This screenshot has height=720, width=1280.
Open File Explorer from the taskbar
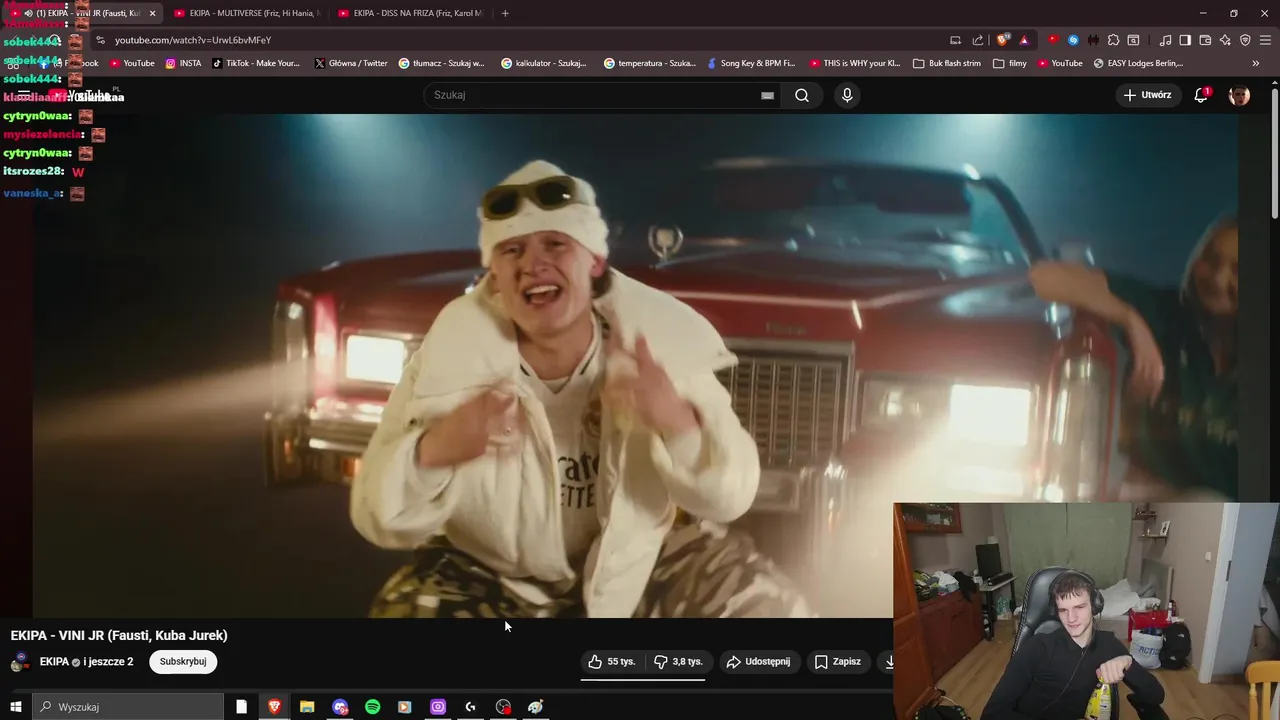click(307, 707)
